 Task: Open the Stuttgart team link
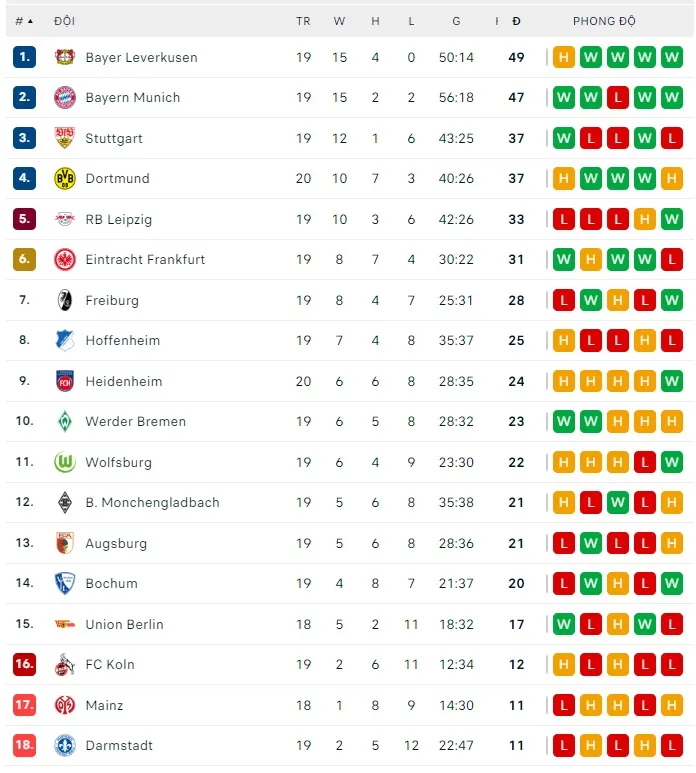pos(114,138)
